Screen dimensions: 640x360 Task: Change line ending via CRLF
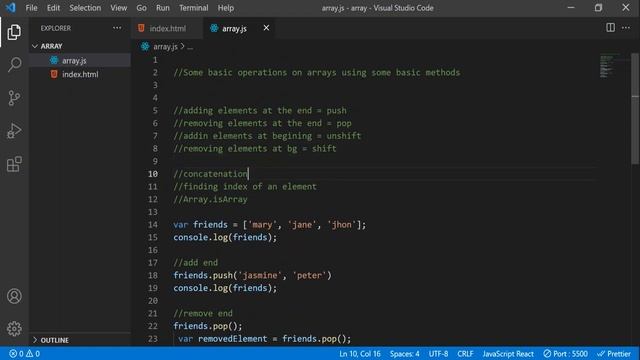pyautogui.click(x=465, y=354)
